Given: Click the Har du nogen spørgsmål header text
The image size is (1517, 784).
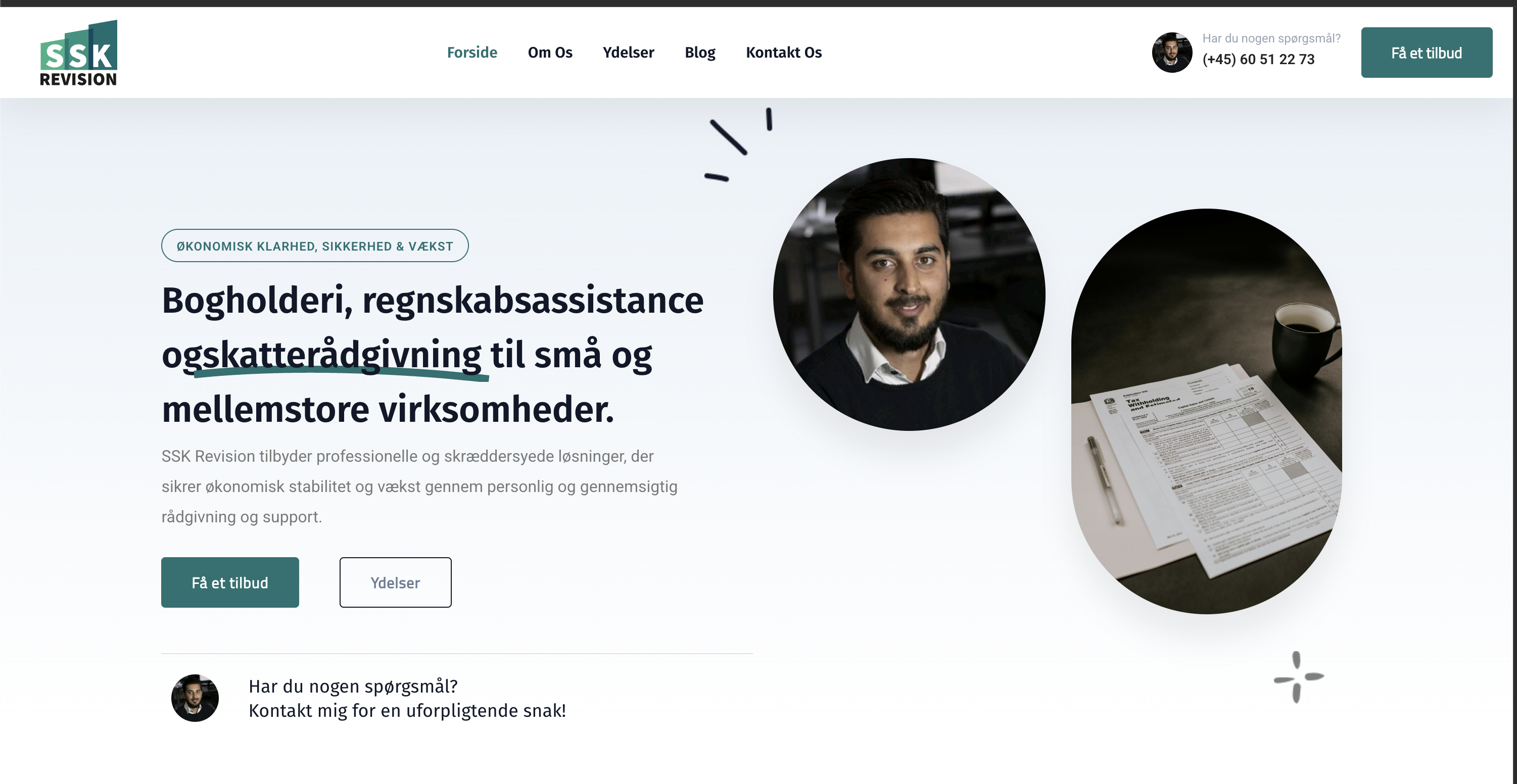Looking at the screenshot, I should [x=1271, y=38].
